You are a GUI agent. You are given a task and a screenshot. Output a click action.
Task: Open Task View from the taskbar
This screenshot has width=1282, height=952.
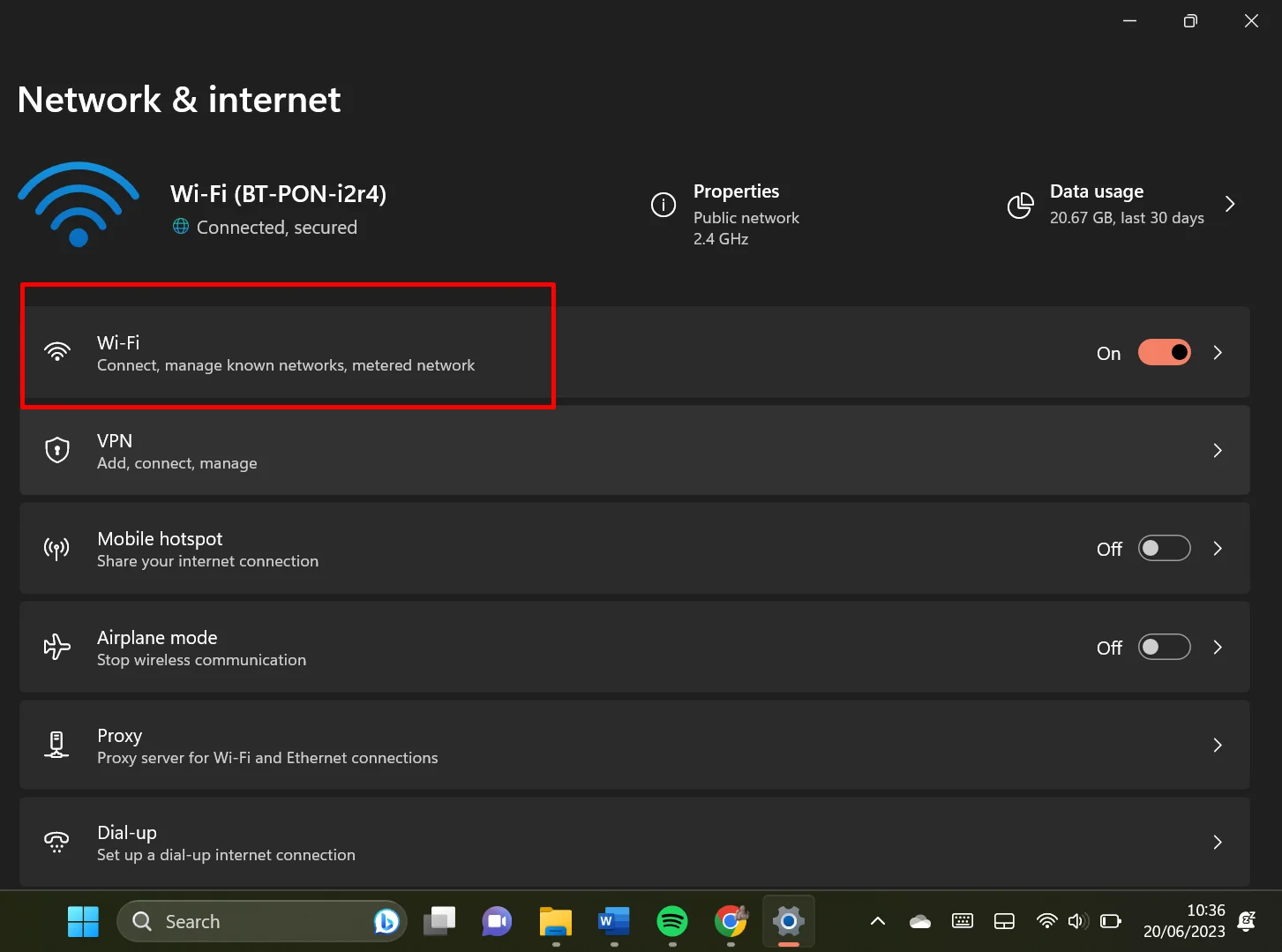tap(439, 921)
